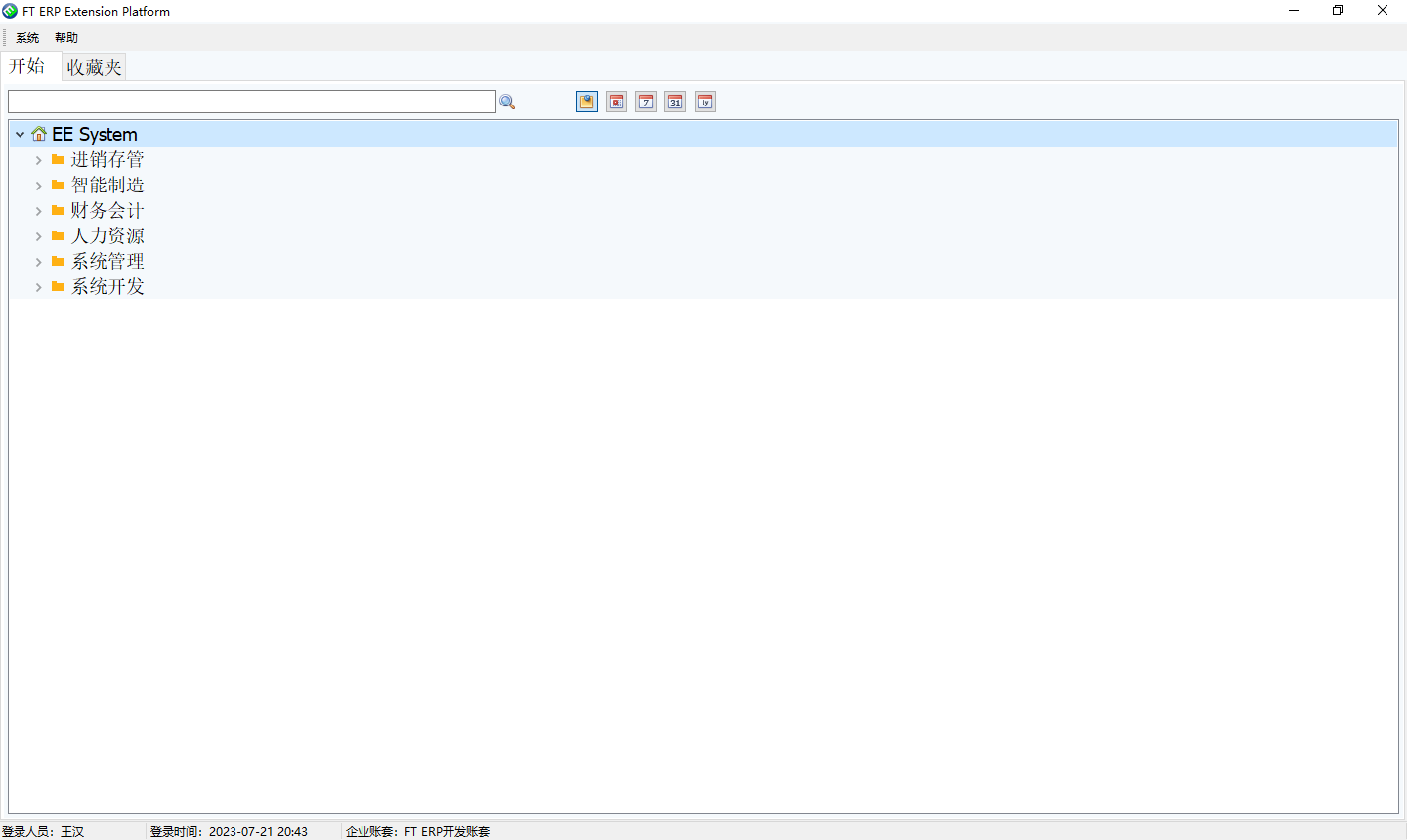This screenshot has width=1407, height=840.
Task: Select the 智能制造 tree item
Action: coord(107,185)
